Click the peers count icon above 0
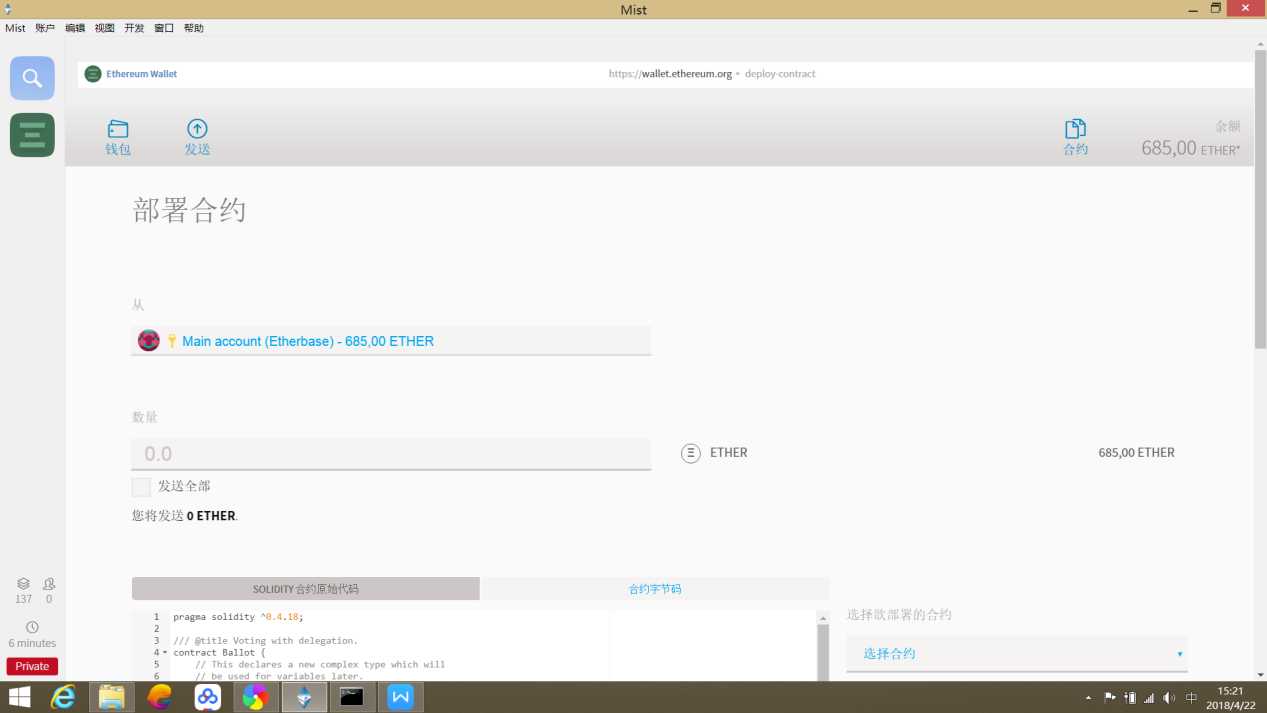Screen dimensions: 1267x713 49,583
